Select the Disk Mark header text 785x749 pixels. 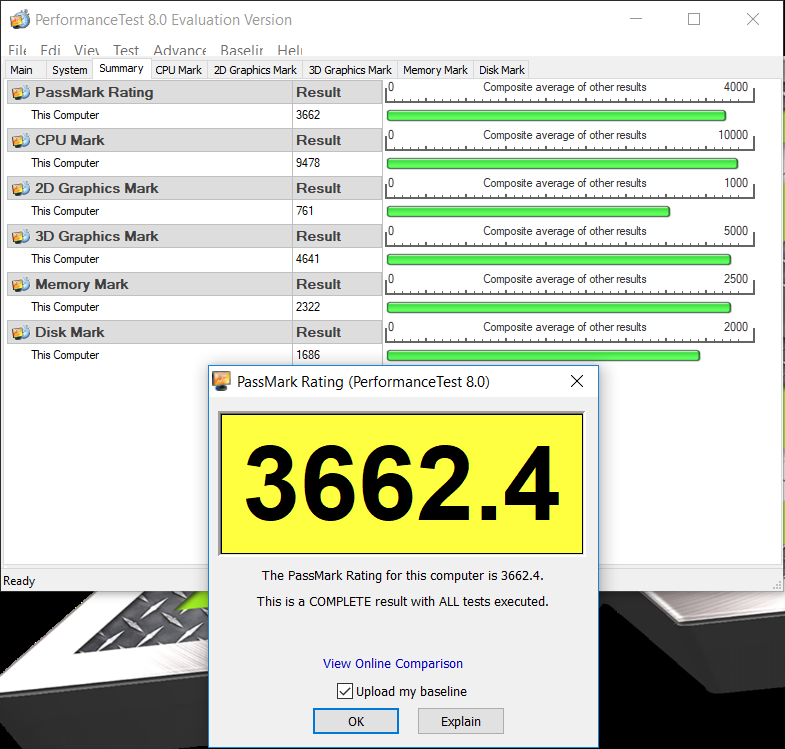click(x=70, y=332)
